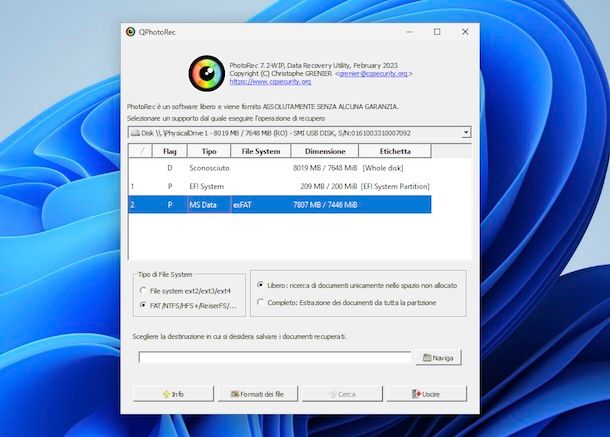
Task: Click the Uscire exit button
Action: pyautogui.click(x=427, y=394)
